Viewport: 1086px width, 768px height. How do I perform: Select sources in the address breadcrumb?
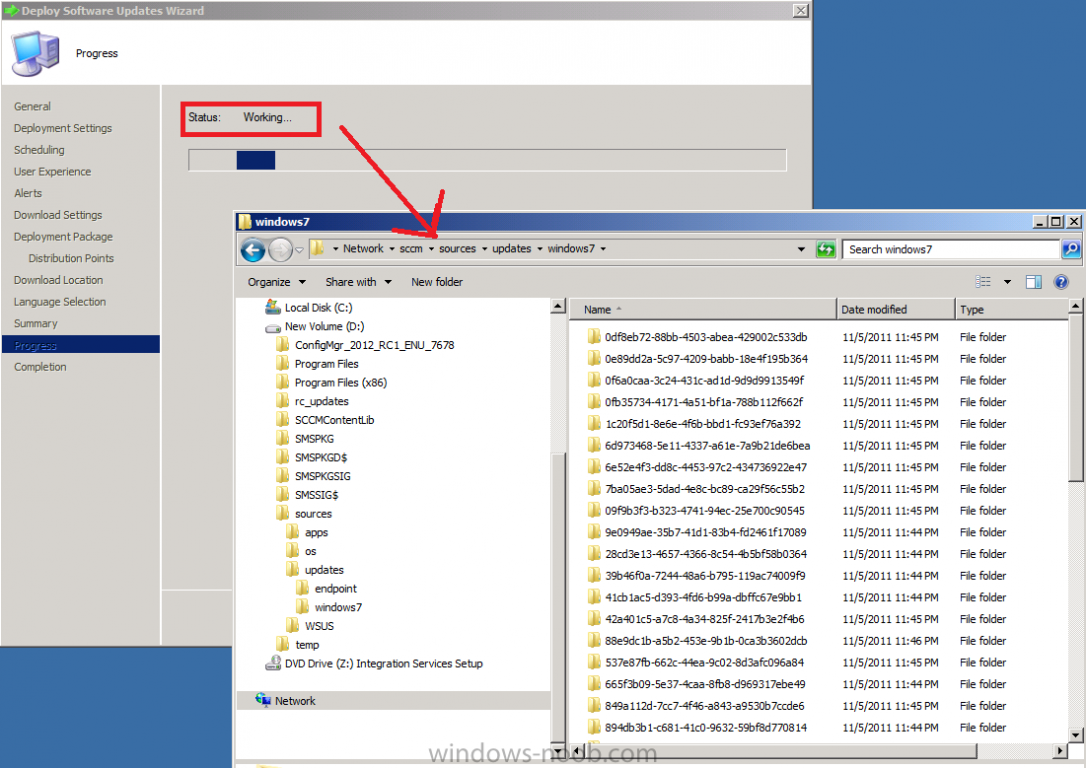pos(457,249)
